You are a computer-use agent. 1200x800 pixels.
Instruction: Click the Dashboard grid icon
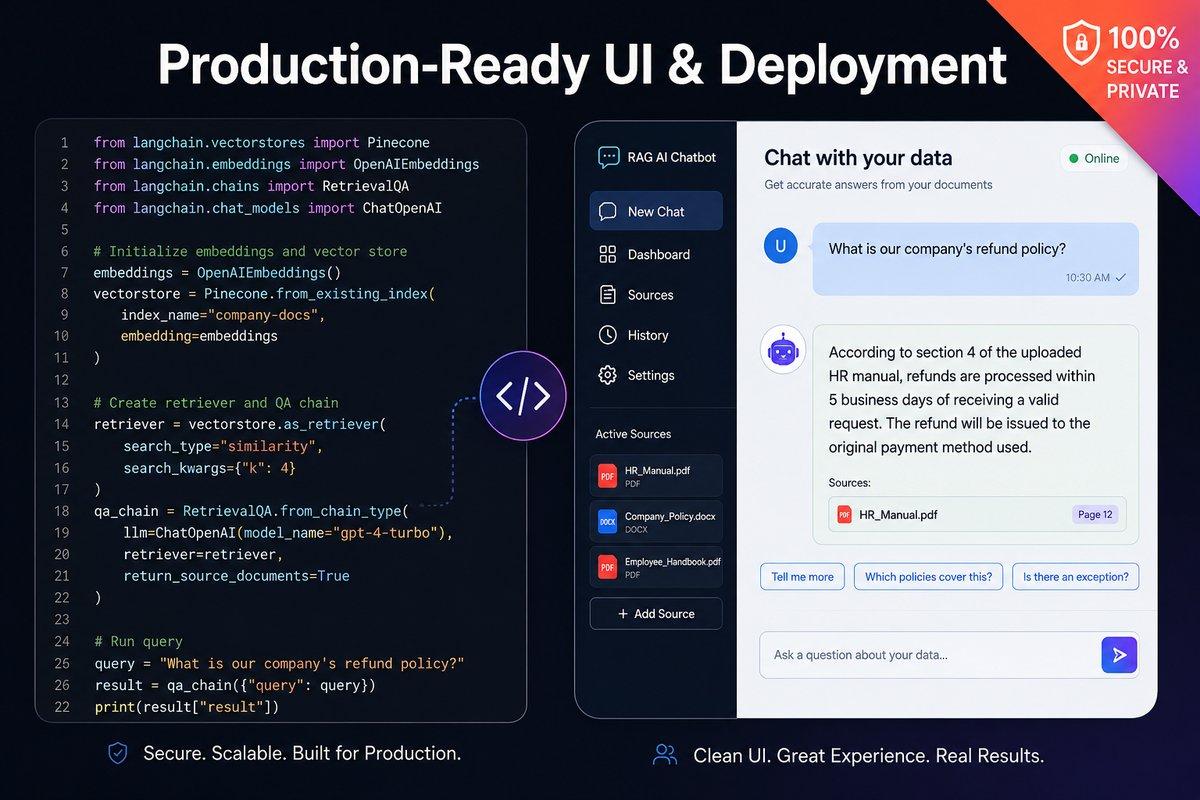point(607,255)
